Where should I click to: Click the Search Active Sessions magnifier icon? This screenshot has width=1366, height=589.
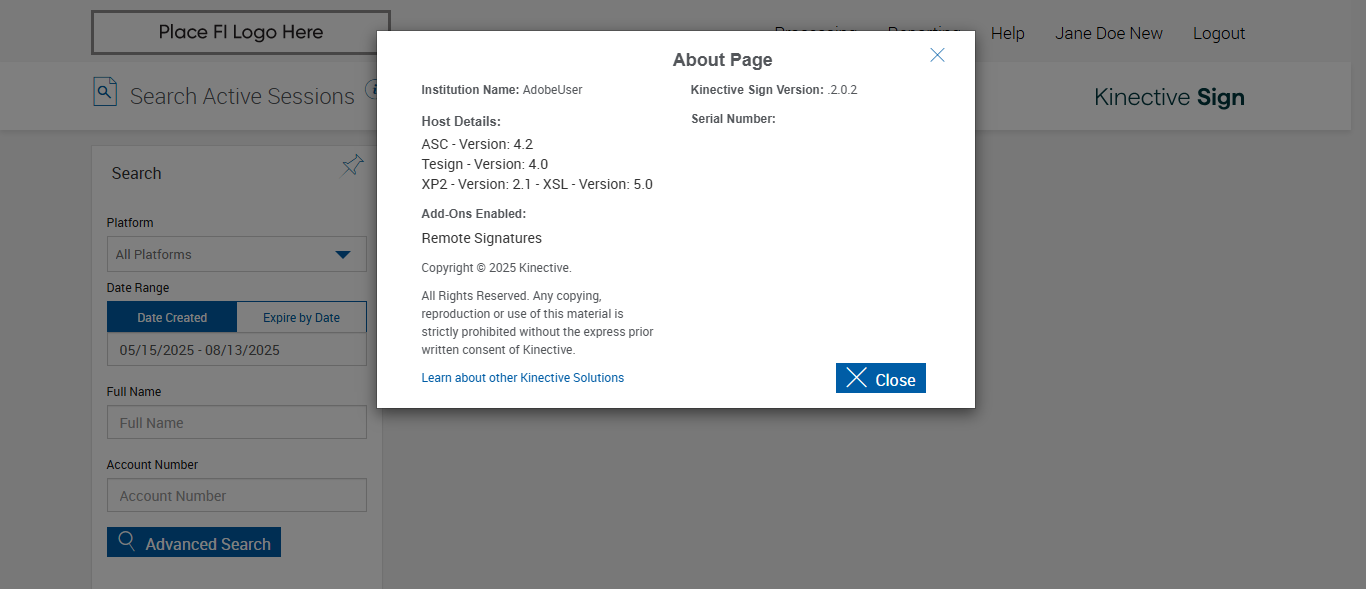(105, 92)
